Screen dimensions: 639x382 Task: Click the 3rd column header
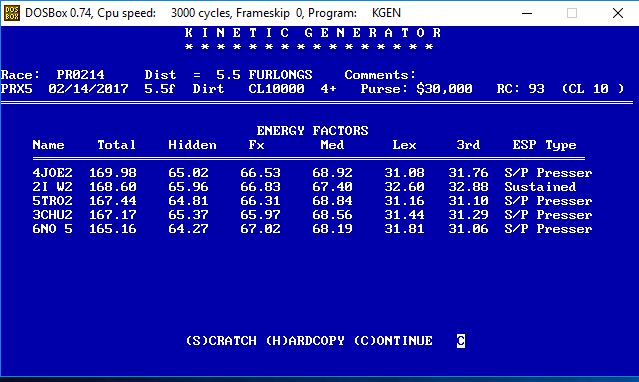tap(468, 145)
